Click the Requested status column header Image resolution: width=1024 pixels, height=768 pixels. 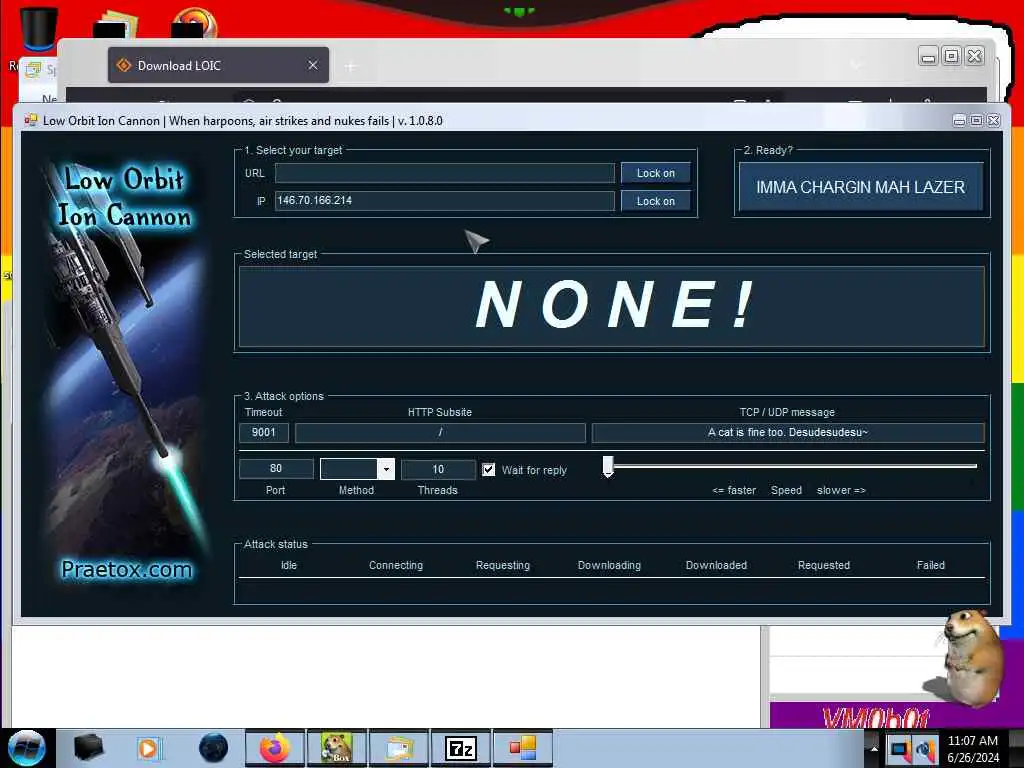pos(824,565)
